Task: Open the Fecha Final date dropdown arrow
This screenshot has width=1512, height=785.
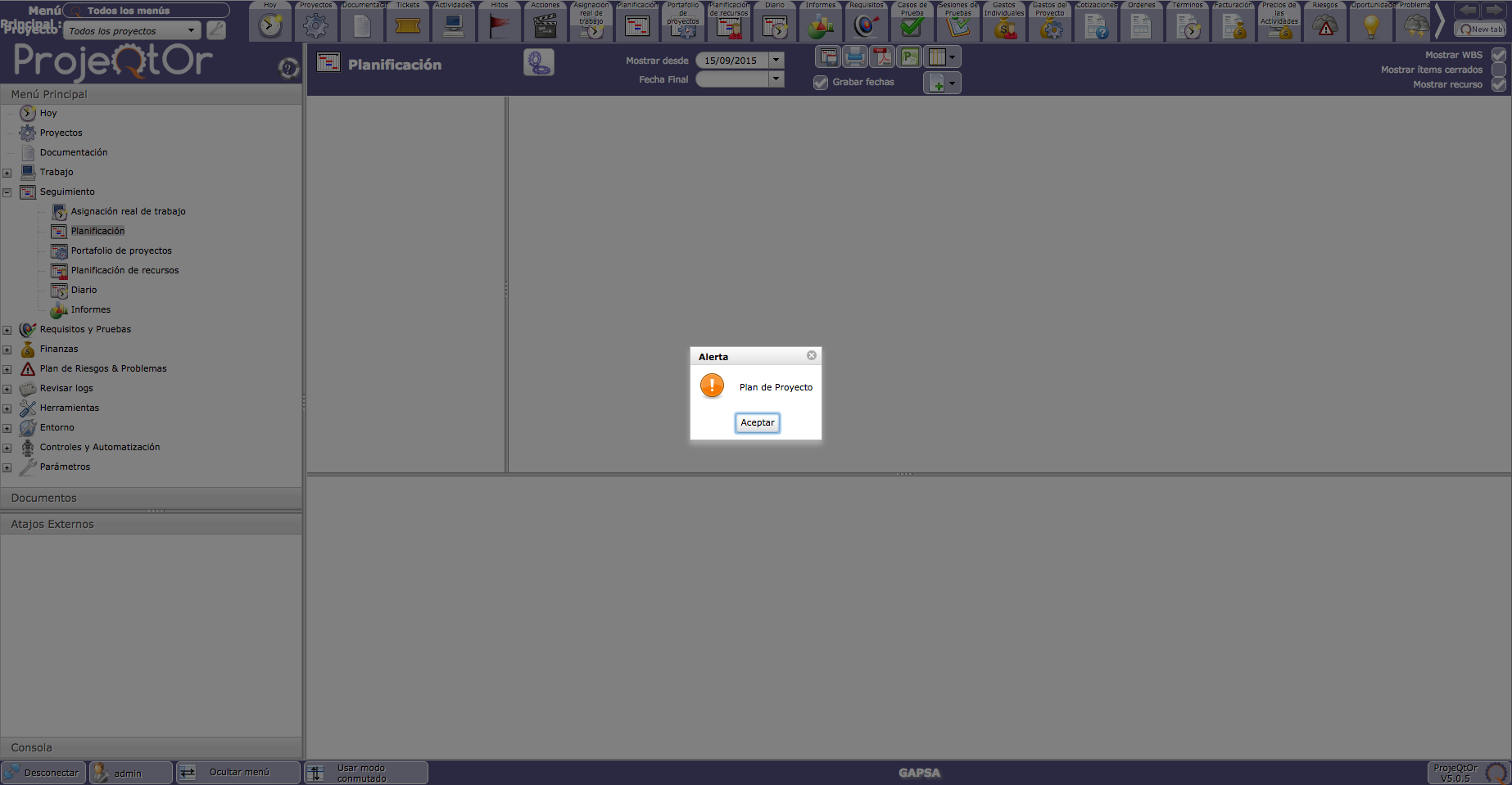Action: tap(776, 79)
